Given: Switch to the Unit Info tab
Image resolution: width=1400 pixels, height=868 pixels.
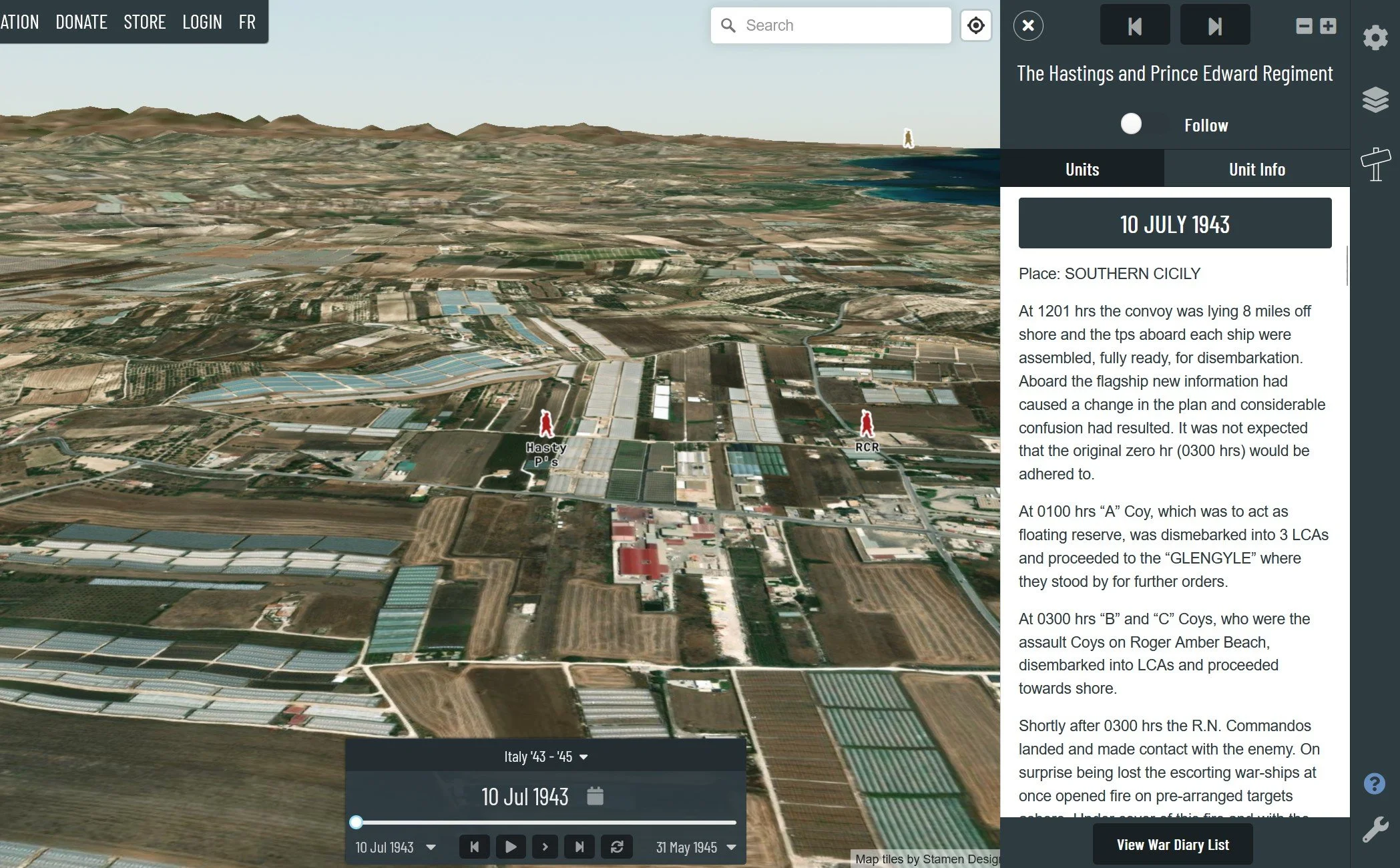Looking at the screenshot, I should 1256,169.
